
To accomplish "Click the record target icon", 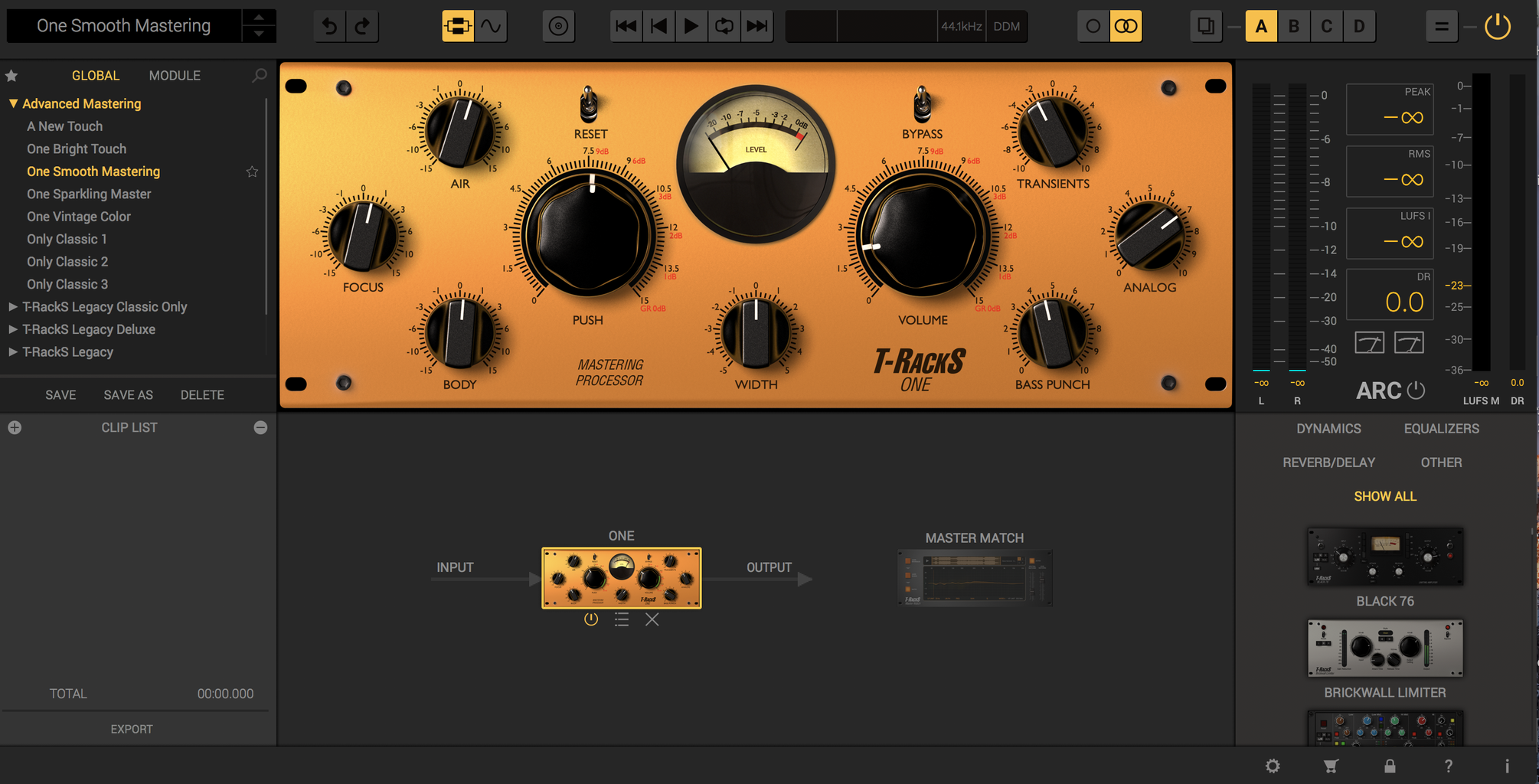I will [x=559, y=27].
